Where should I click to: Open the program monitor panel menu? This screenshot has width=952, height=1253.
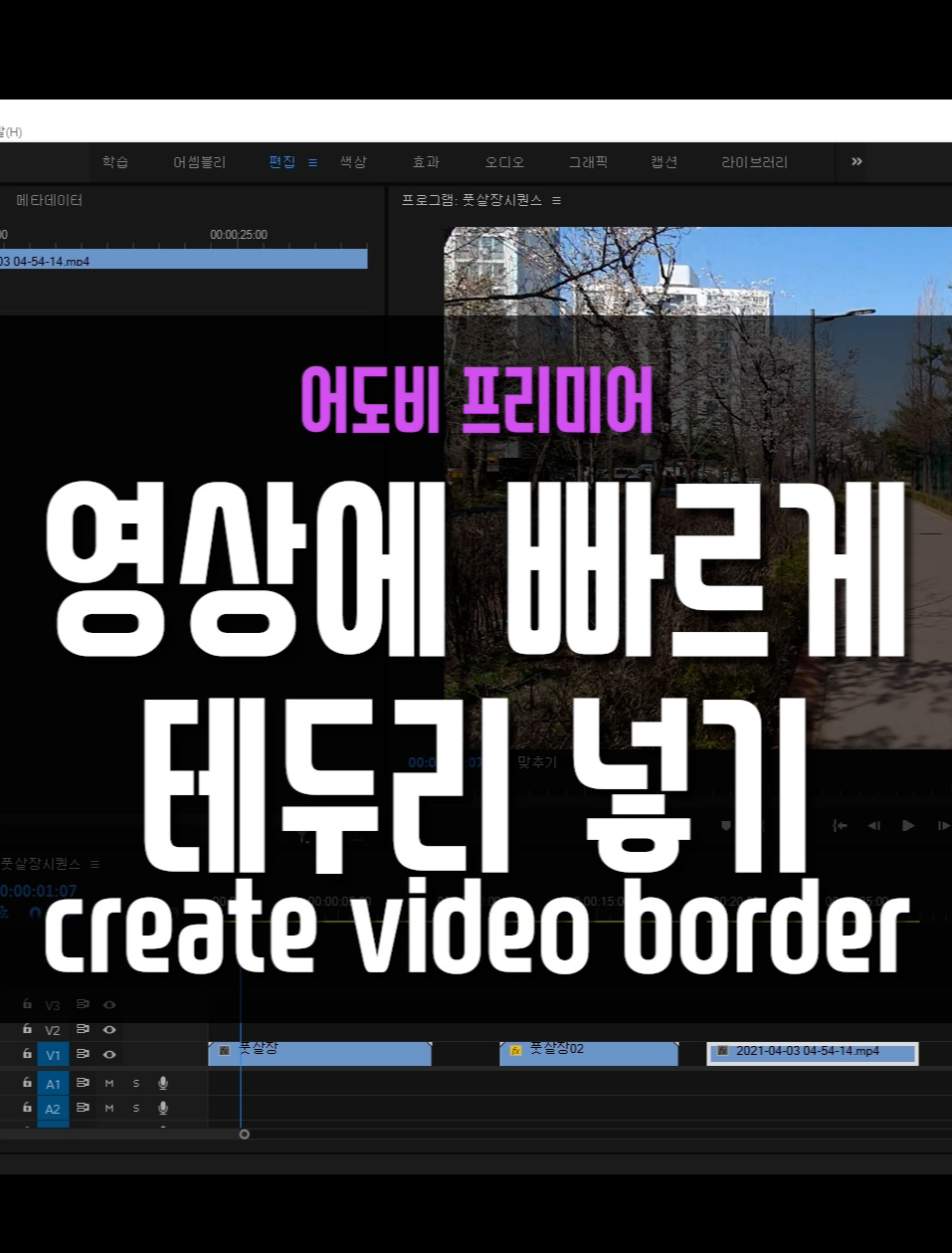[x=556, y=200]
